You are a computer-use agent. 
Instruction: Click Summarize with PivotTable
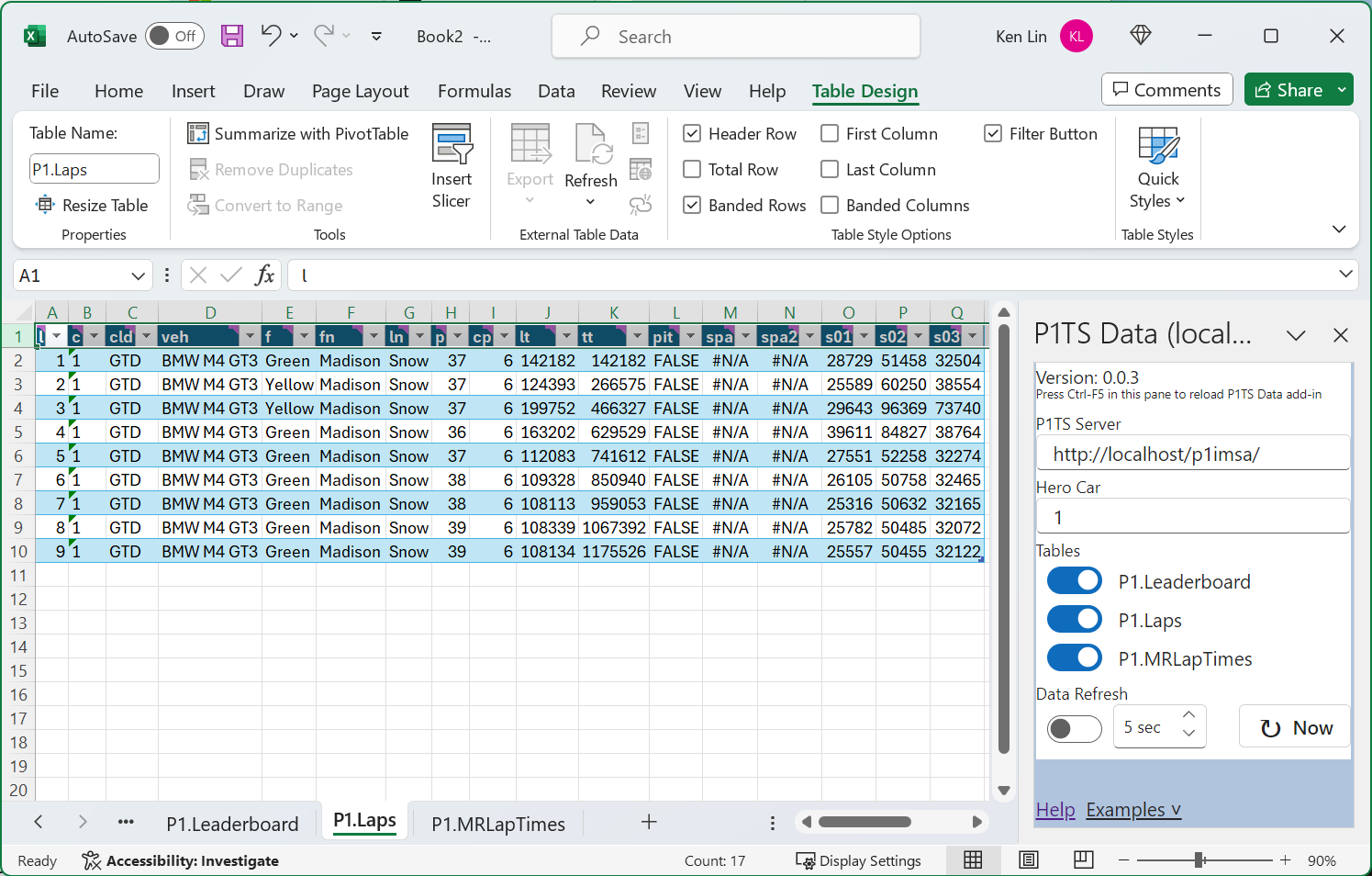[x=298, y=133]
